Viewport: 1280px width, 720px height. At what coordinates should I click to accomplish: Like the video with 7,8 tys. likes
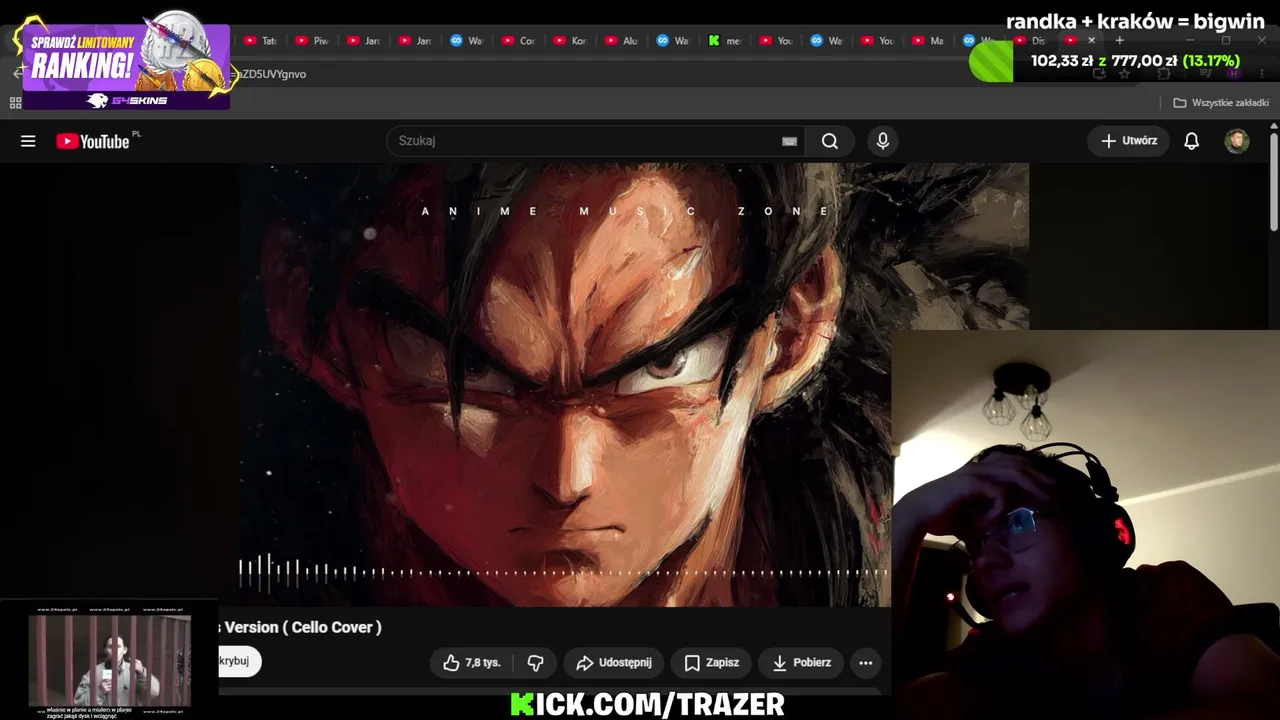472,662
